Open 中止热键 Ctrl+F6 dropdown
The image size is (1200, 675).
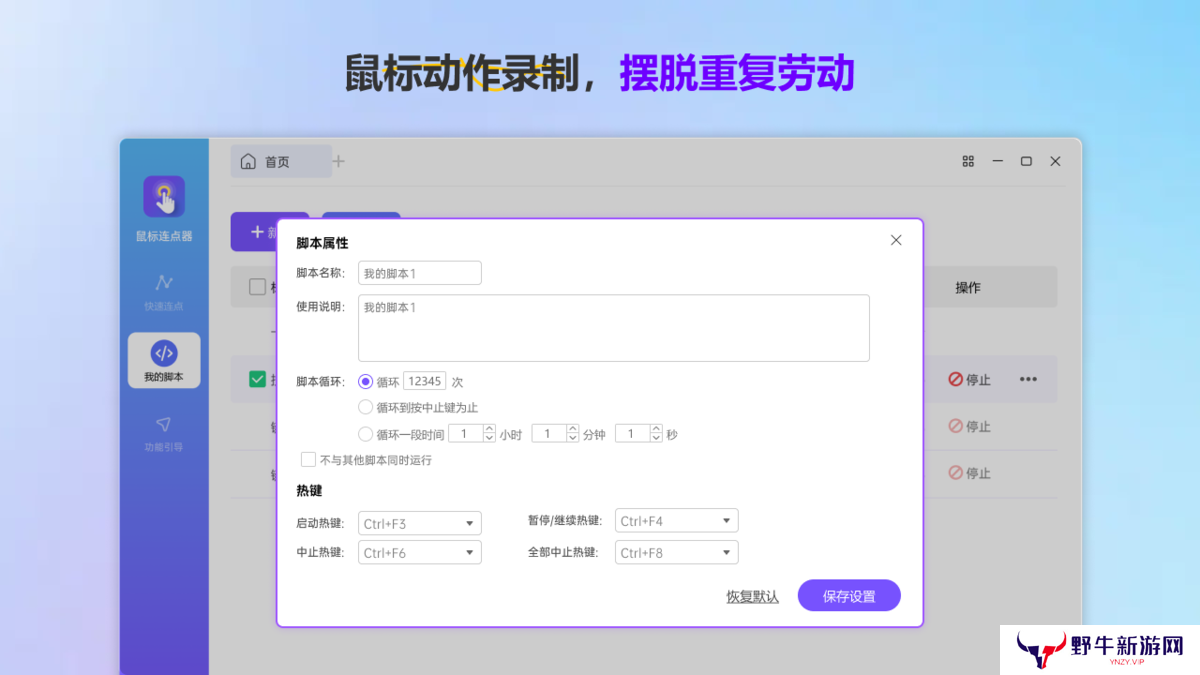coord(420,553)
